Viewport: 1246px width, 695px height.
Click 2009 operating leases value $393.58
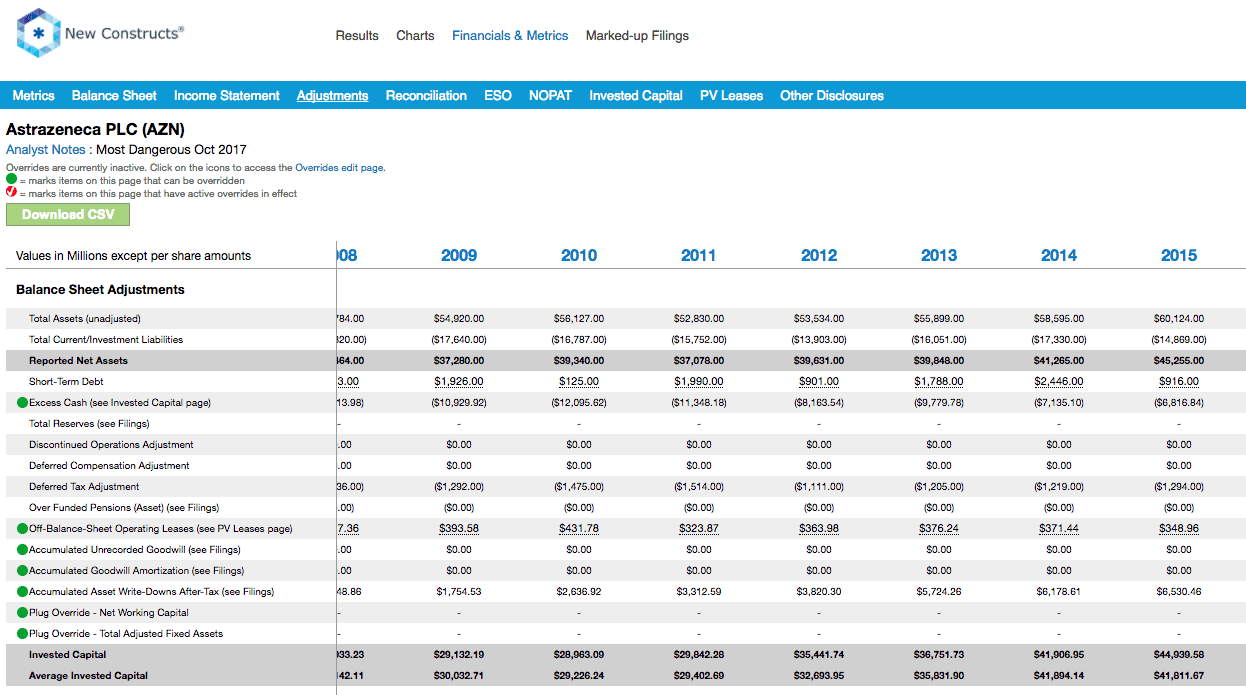[x=459, y=529]
